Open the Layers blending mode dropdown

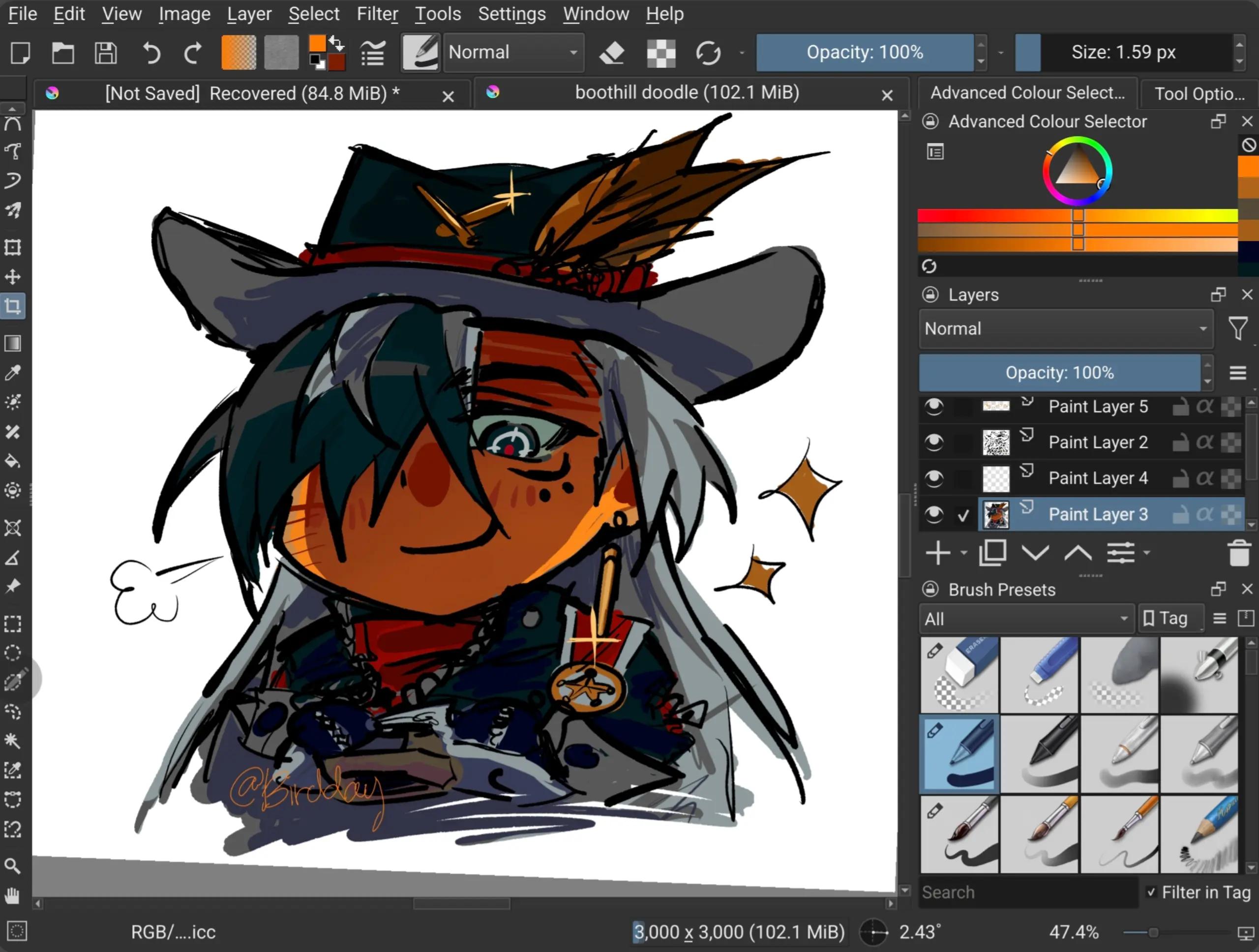coord(1066,328)
